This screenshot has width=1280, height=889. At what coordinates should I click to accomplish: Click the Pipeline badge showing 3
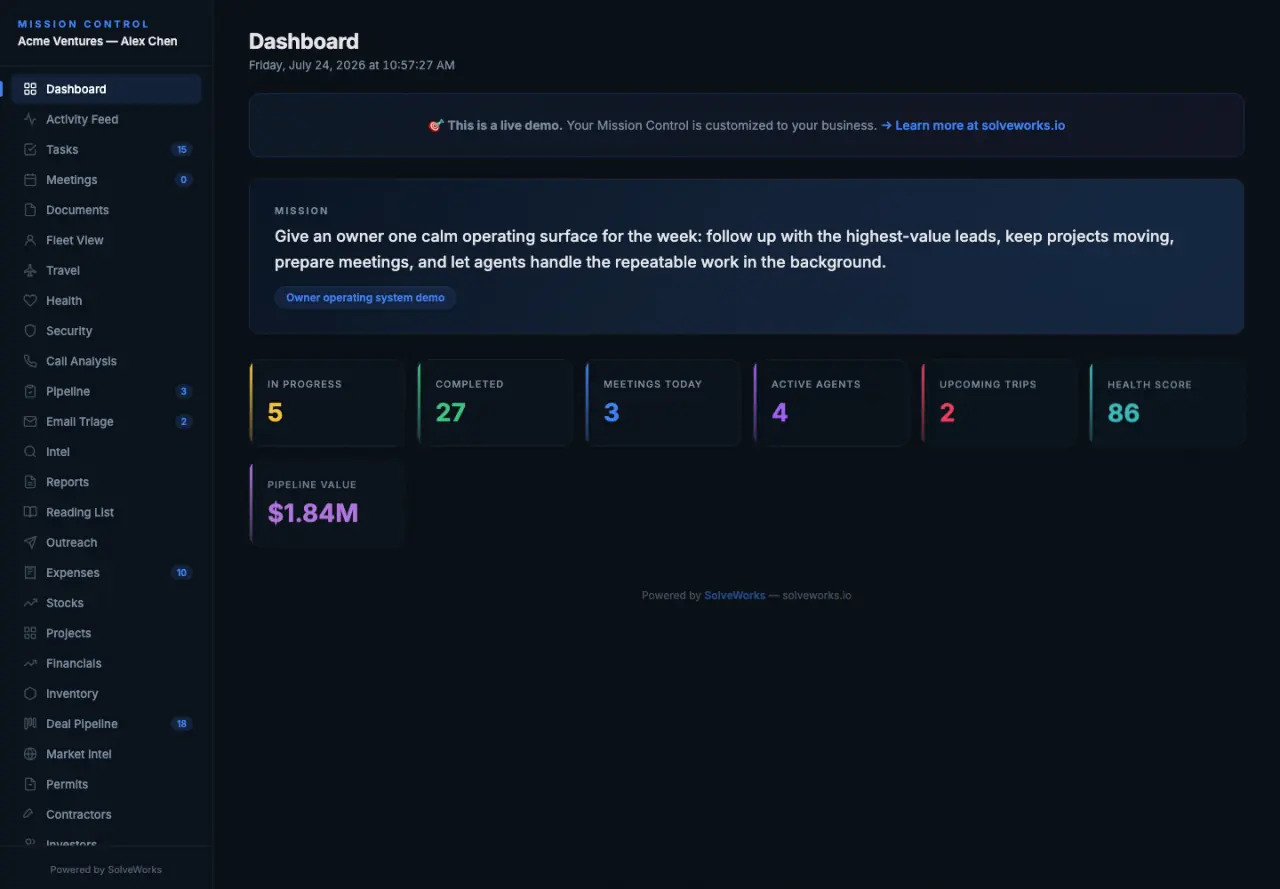coord(183,391)
